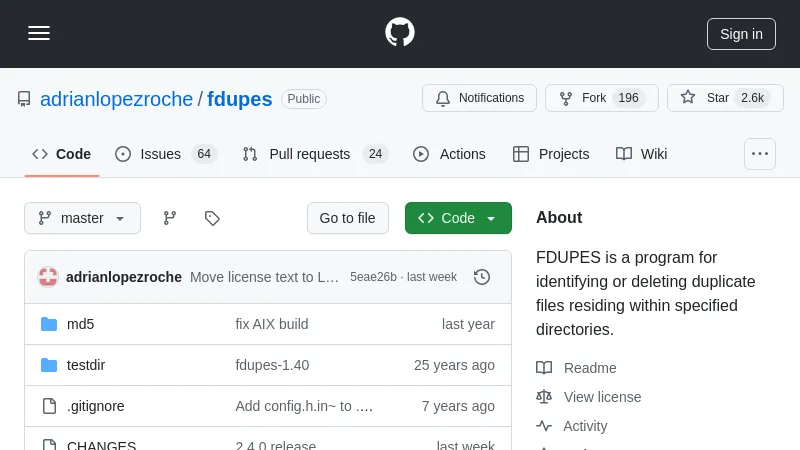This screenshot has width=800, height=450.
Task: Click adrianlopezroche's avatar in commit row
Action: coord(48,277)
